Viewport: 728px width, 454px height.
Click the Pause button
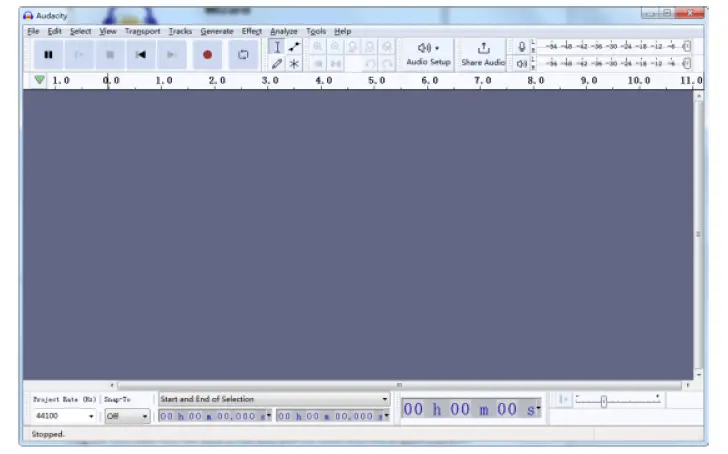(48, 55)
